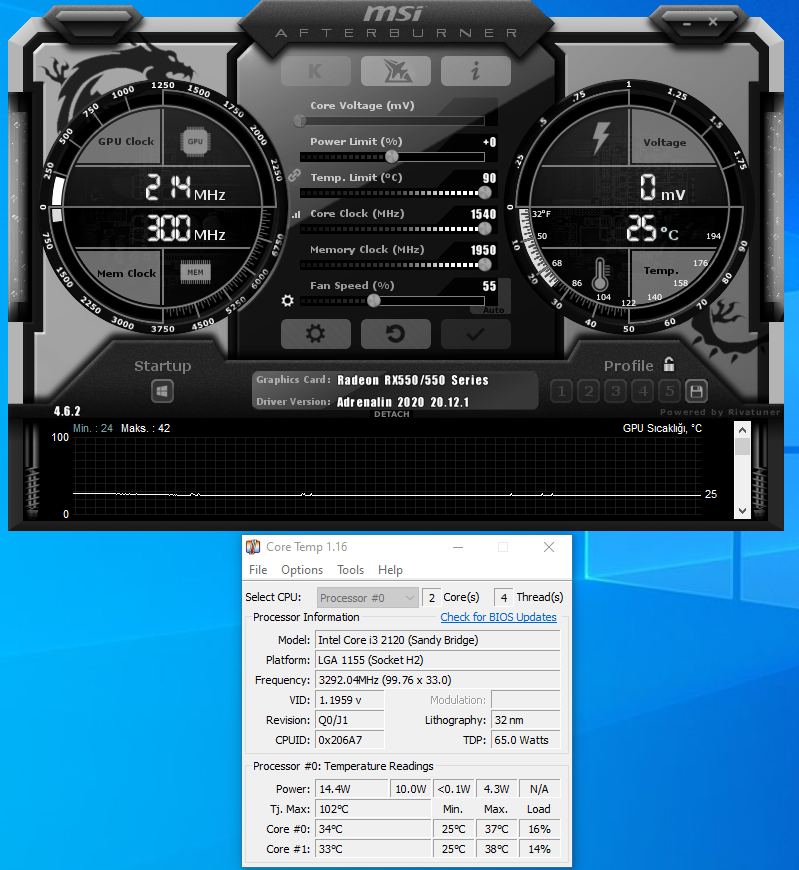Click the Temp. Limit slider knob
The width and height of the screenshot is (799, 870).
click(x=485, y=193)
